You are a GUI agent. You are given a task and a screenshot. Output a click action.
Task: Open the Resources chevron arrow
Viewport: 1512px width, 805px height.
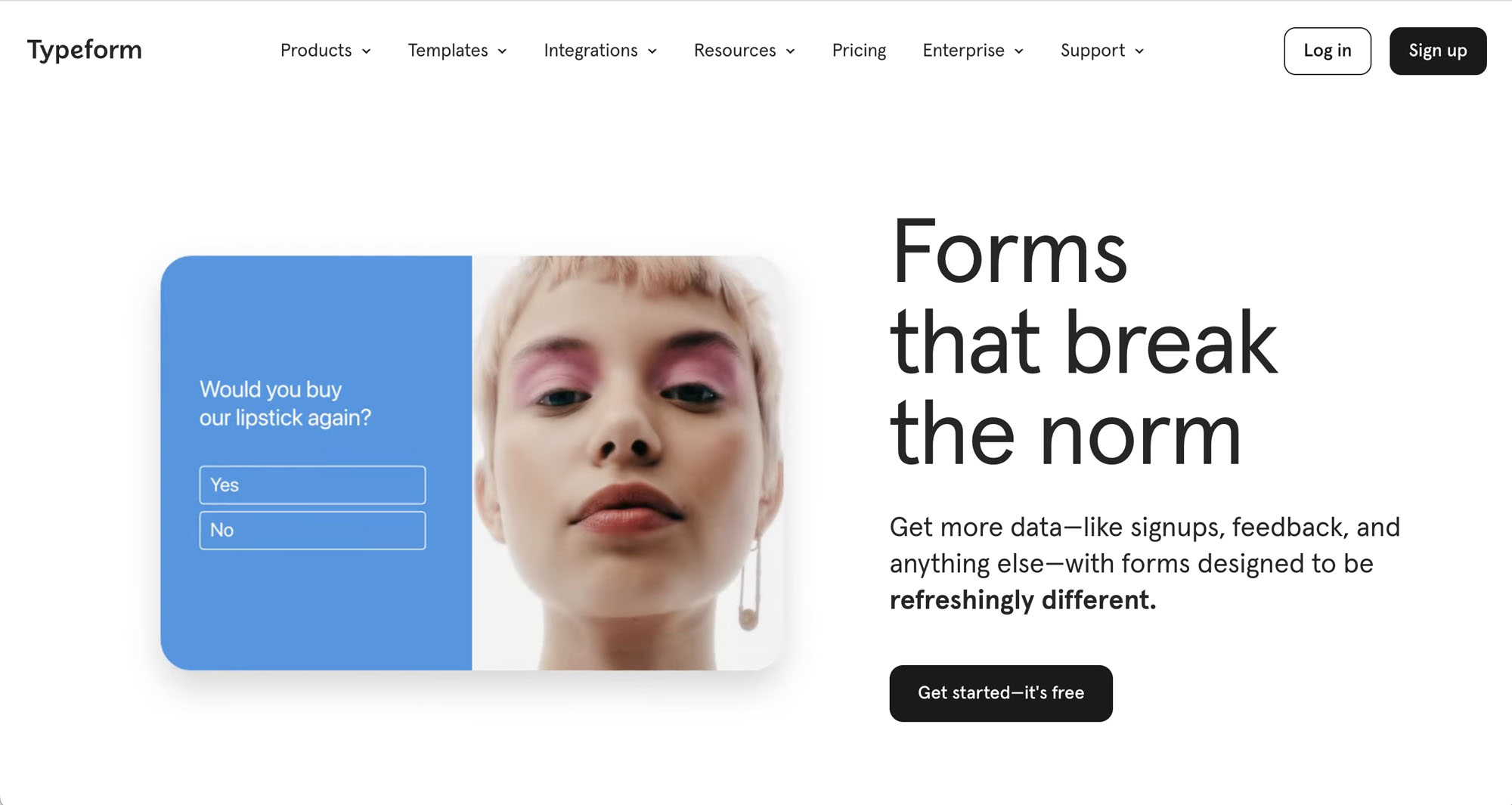click(791, 51)
